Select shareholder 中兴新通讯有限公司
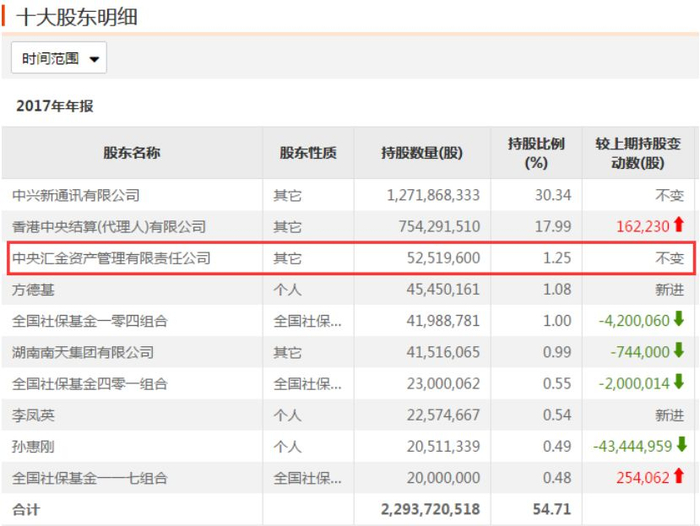The width and height of the screenshot is (700, 526). point(76,195)
